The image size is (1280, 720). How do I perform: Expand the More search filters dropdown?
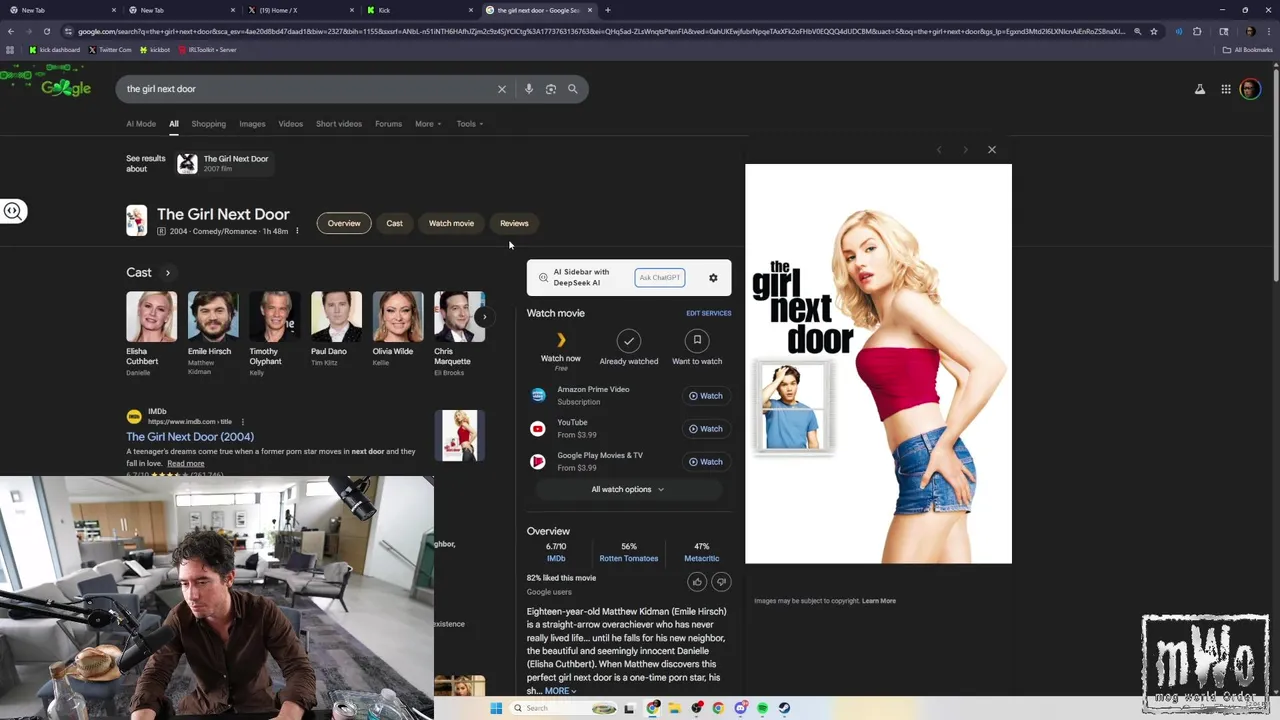point(428,124)
